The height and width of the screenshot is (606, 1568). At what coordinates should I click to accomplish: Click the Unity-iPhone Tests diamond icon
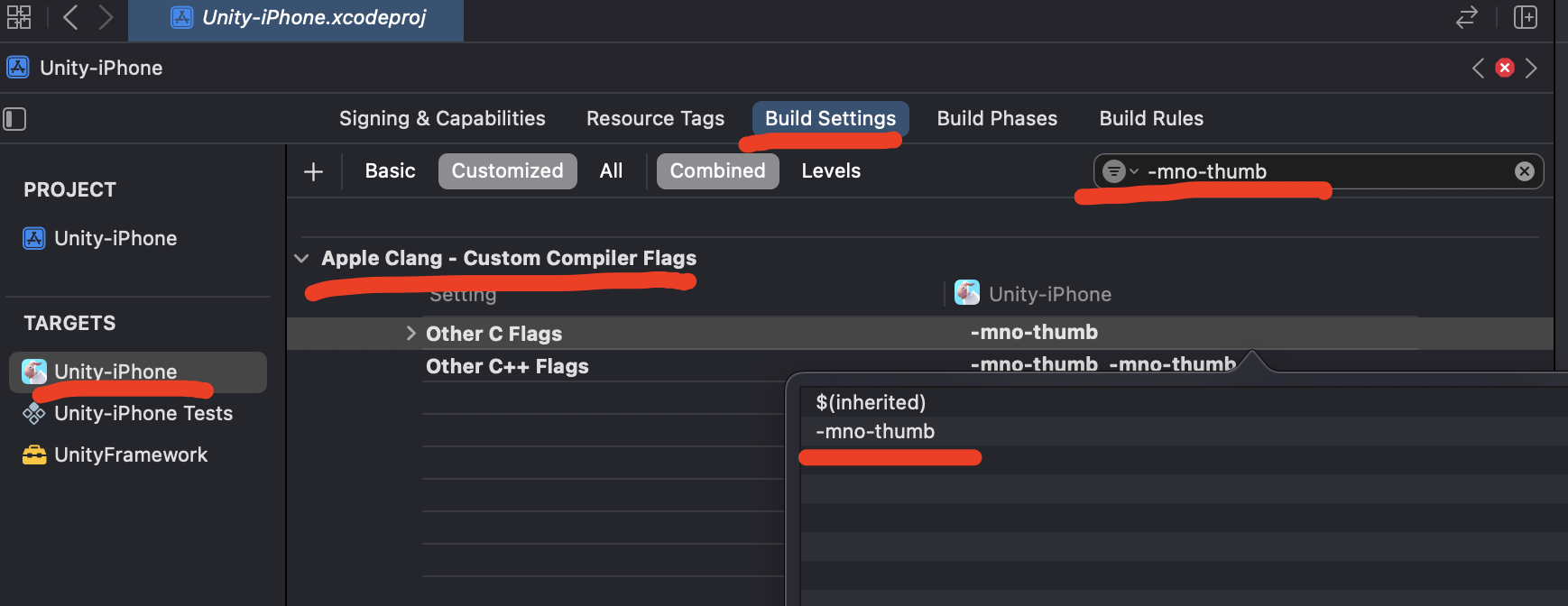click(34, 413)
